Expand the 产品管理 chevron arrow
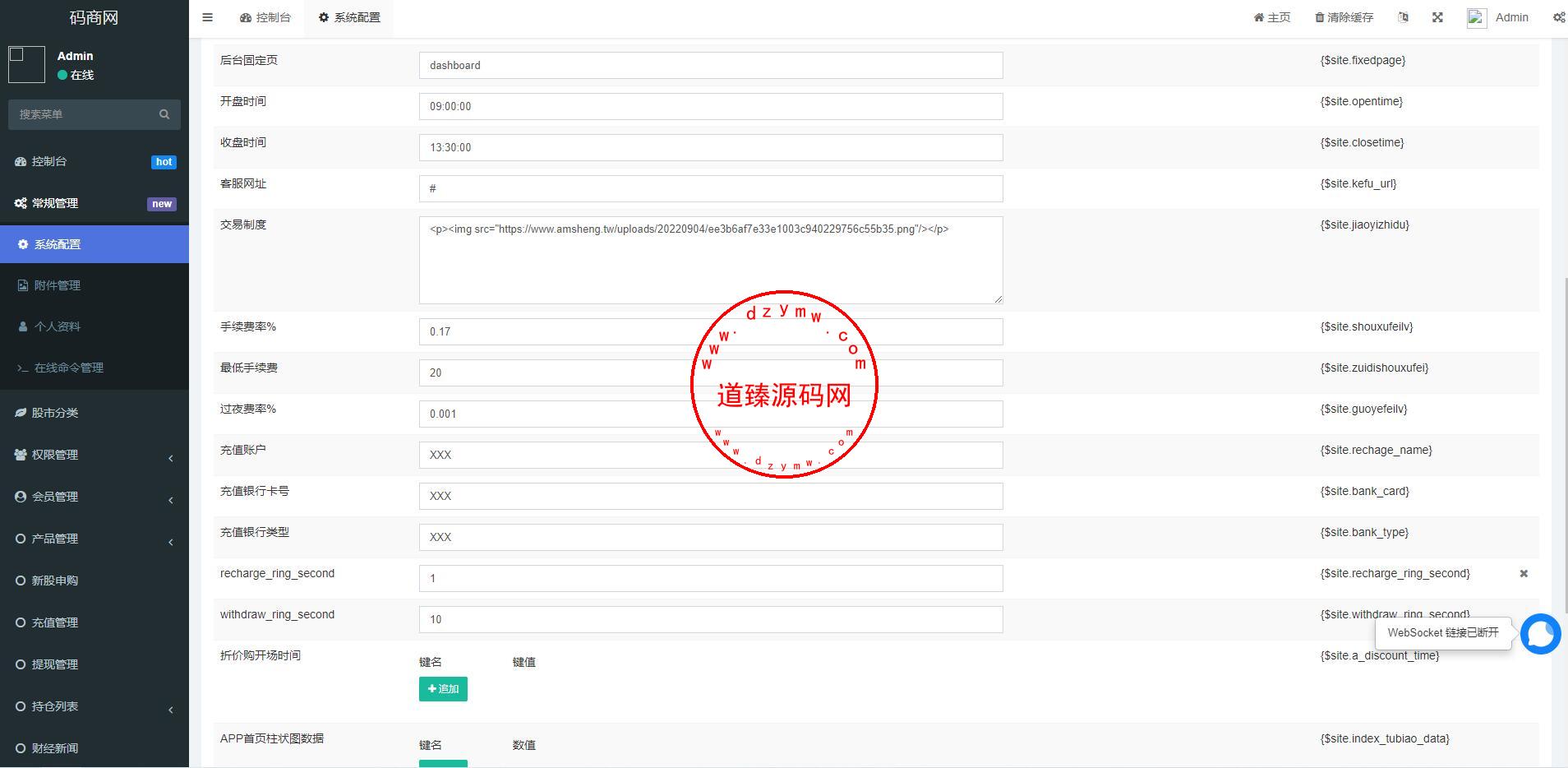Image resolution: width=1568 pixels, height=768 pixels. click(x=171, y=542)
